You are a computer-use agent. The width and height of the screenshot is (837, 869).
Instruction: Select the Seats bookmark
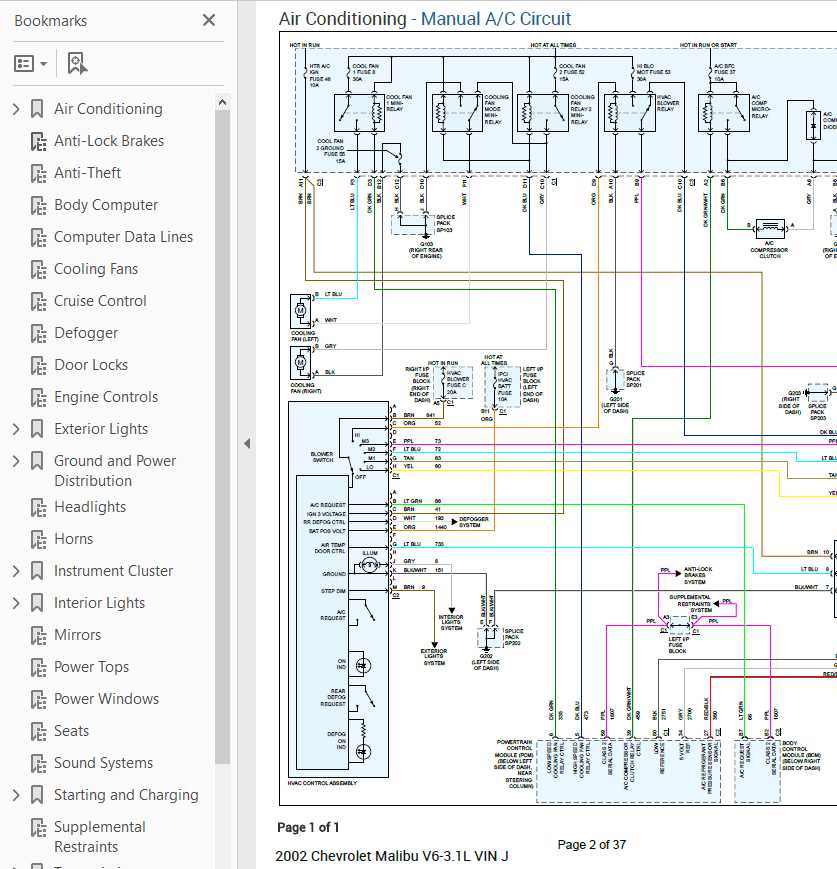[72, 732]
